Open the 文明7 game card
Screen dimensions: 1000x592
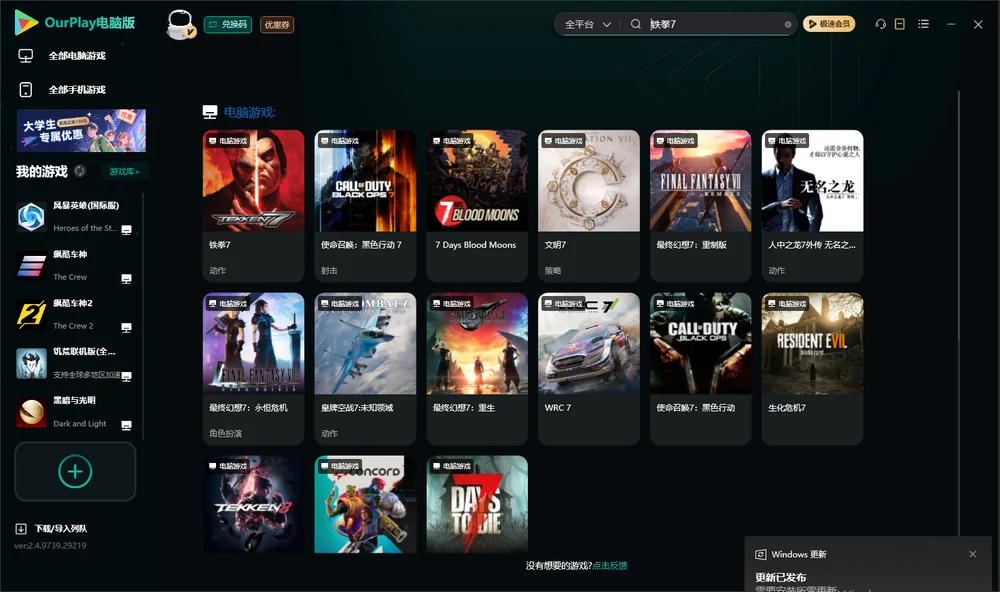tap(589, 205)
